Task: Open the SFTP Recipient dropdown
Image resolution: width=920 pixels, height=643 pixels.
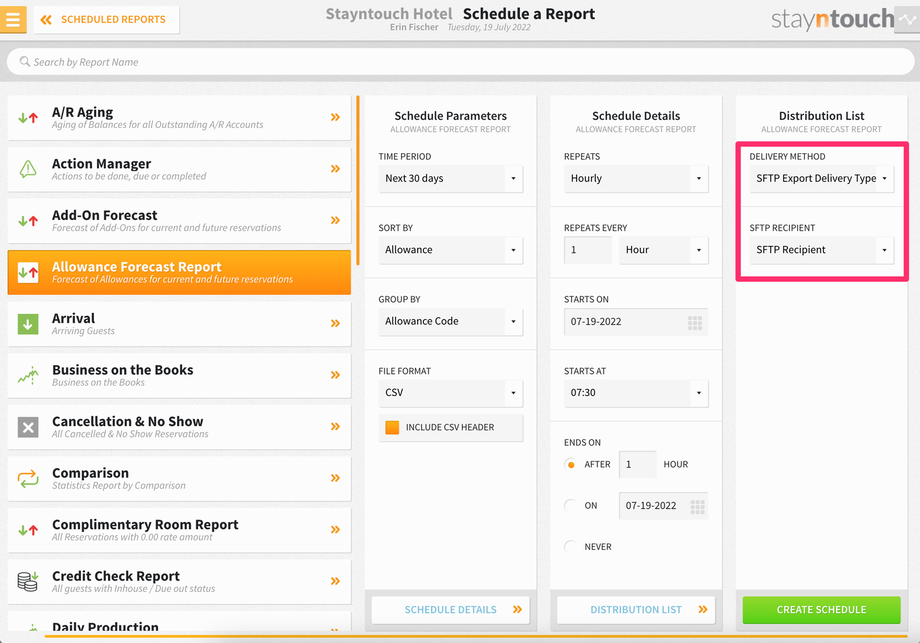Action: (x=821, y=250)
